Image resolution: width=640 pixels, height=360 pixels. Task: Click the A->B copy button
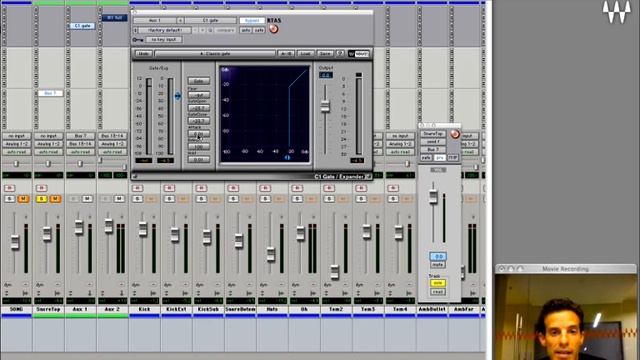click(x=286, y=53)
